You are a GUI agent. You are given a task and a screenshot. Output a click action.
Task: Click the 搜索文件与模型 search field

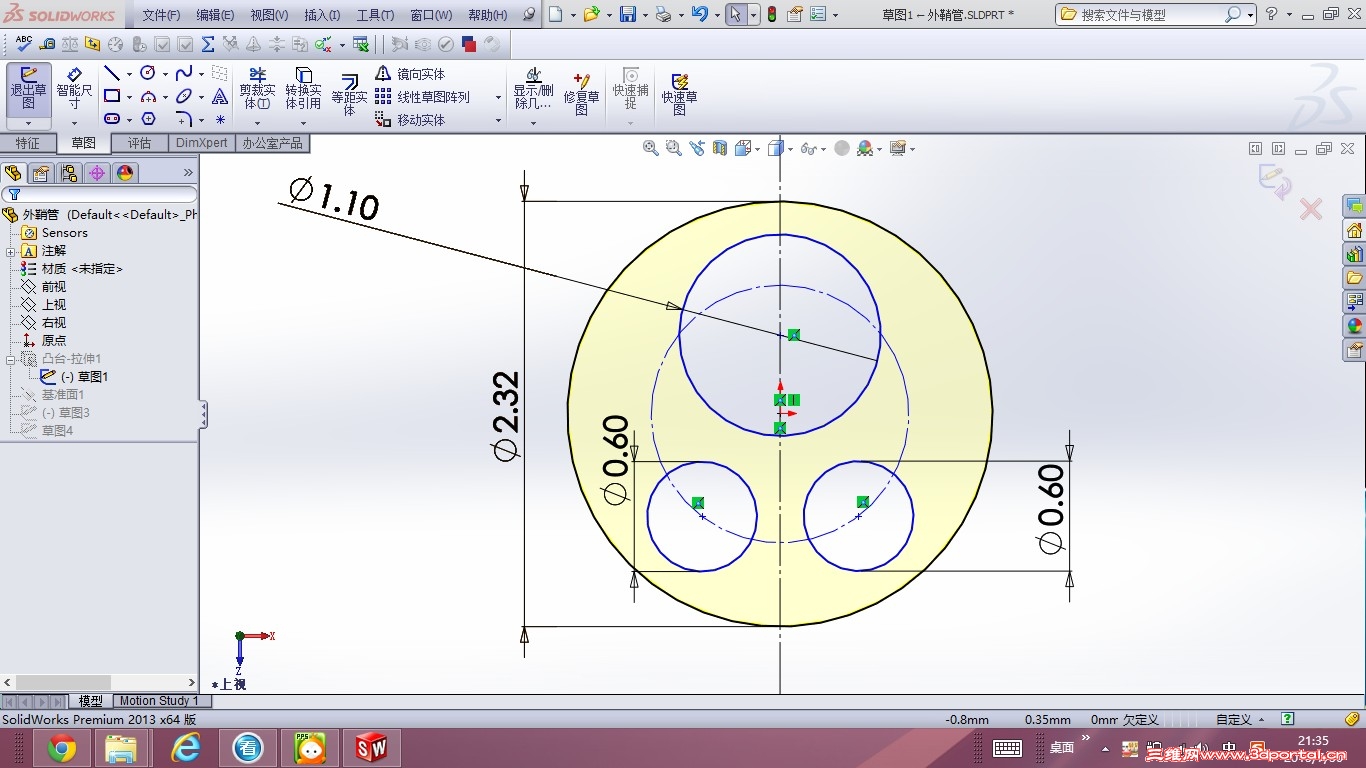1155,14
